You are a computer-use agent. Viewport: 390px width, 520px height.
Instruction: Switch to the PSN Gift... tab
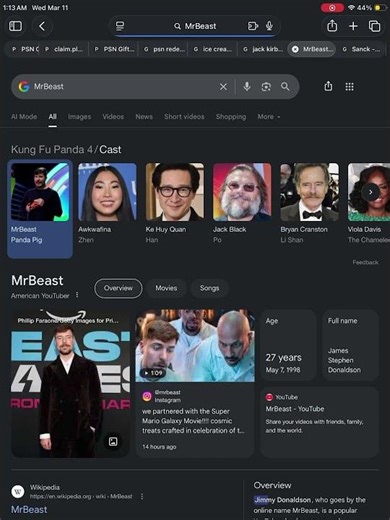(x=114, y=49)
